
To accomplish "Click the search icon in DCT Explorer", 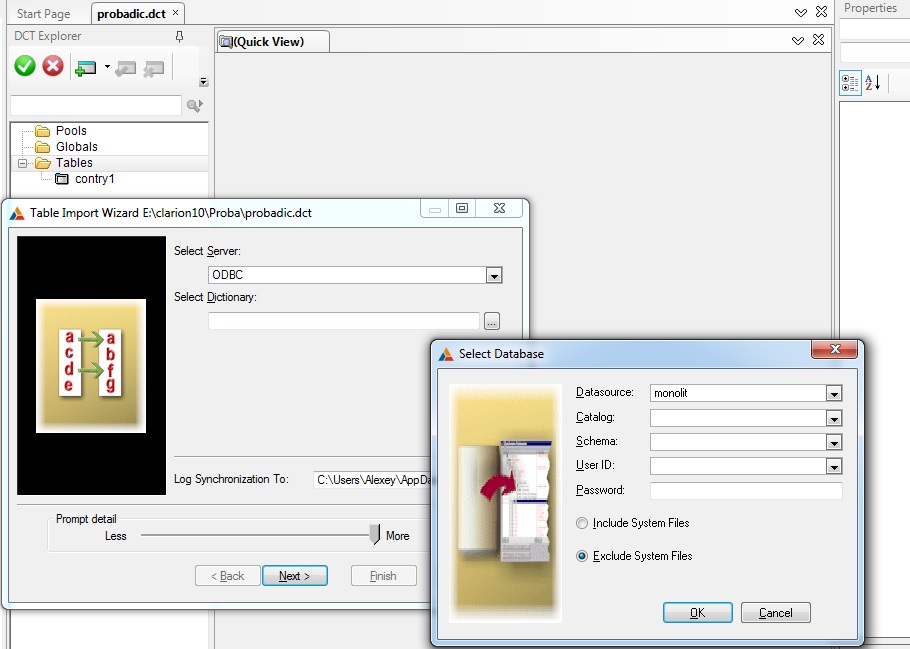I will tap(194, 105).
